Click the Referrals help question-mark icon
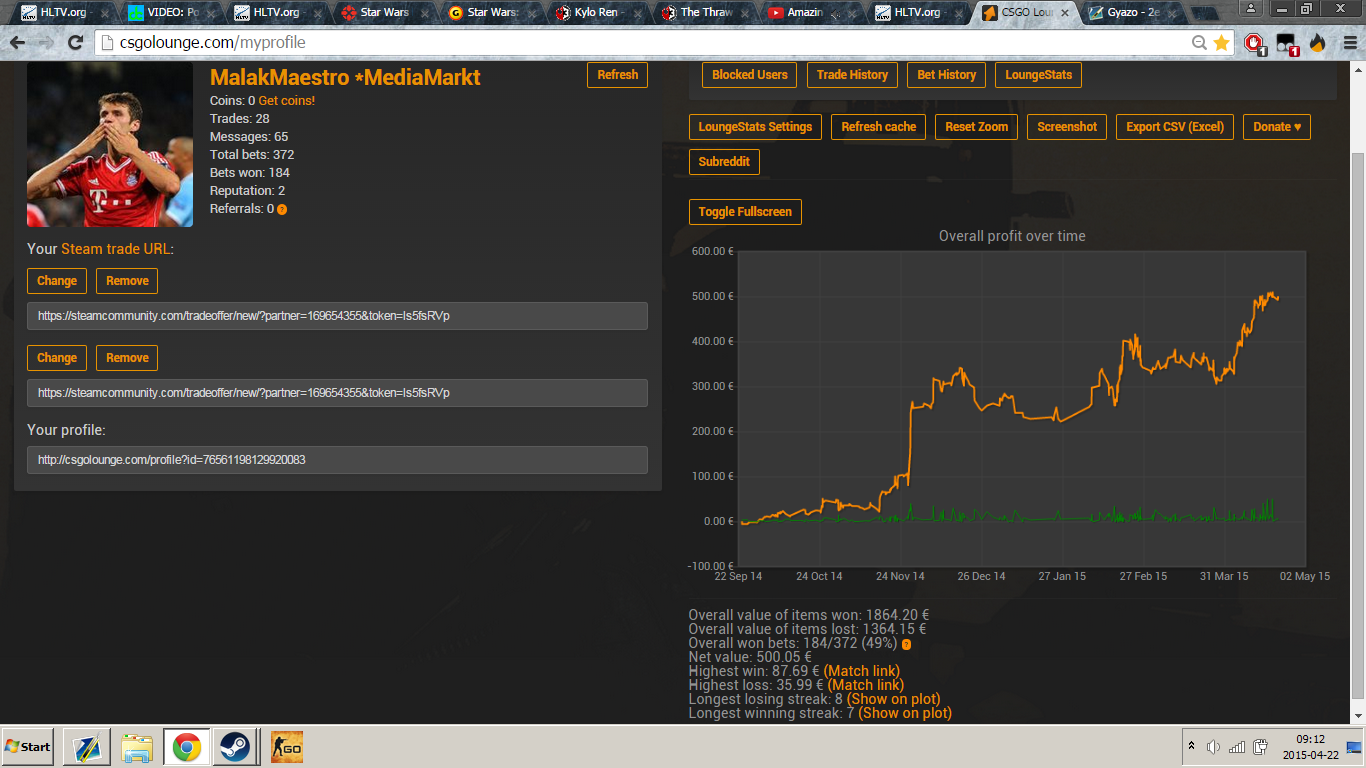The image size is (1366, 768). (282, 210)
